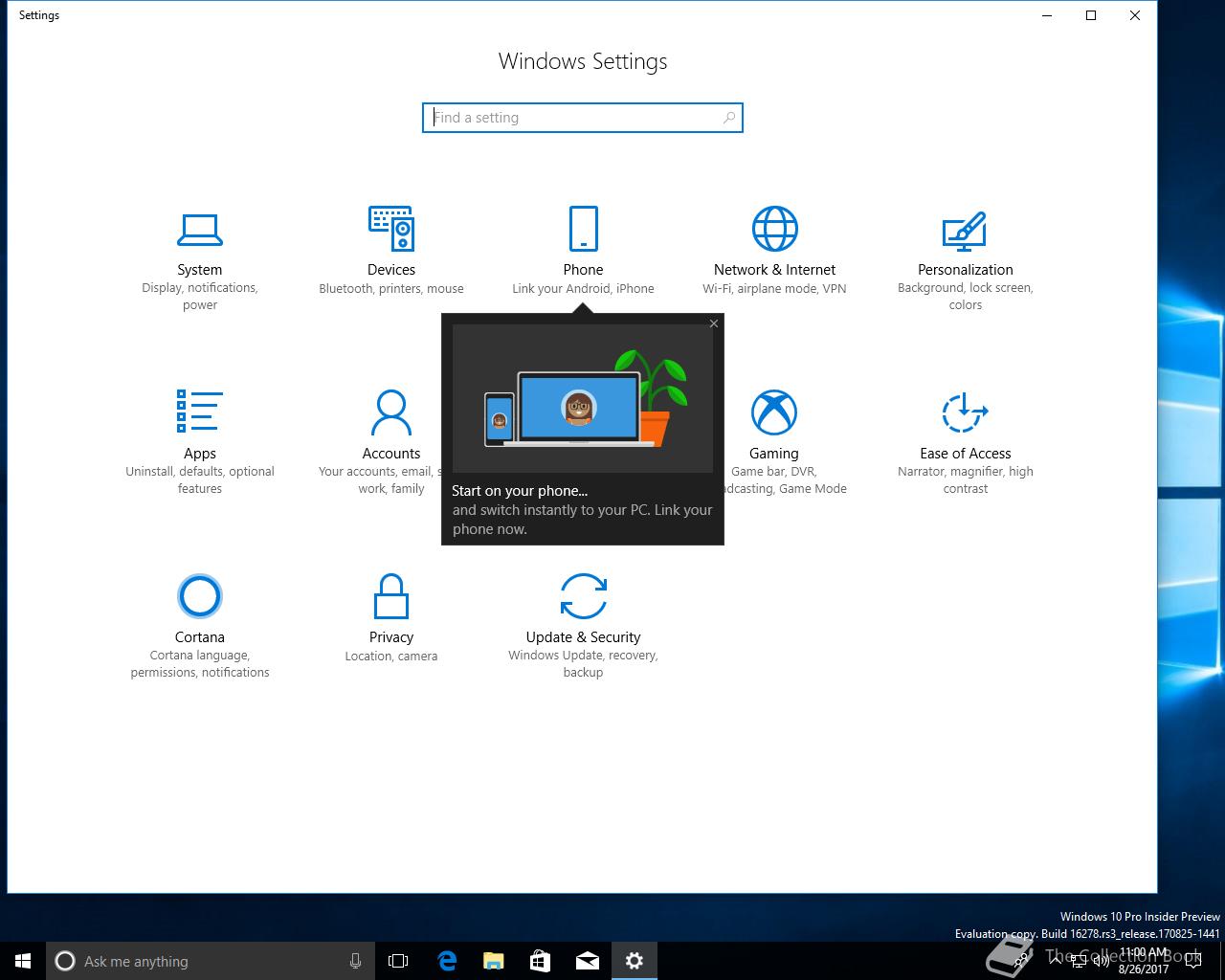Open Task View on taskbar
This screenshot has height=980, width=1225.
click(x=398, y=961)
